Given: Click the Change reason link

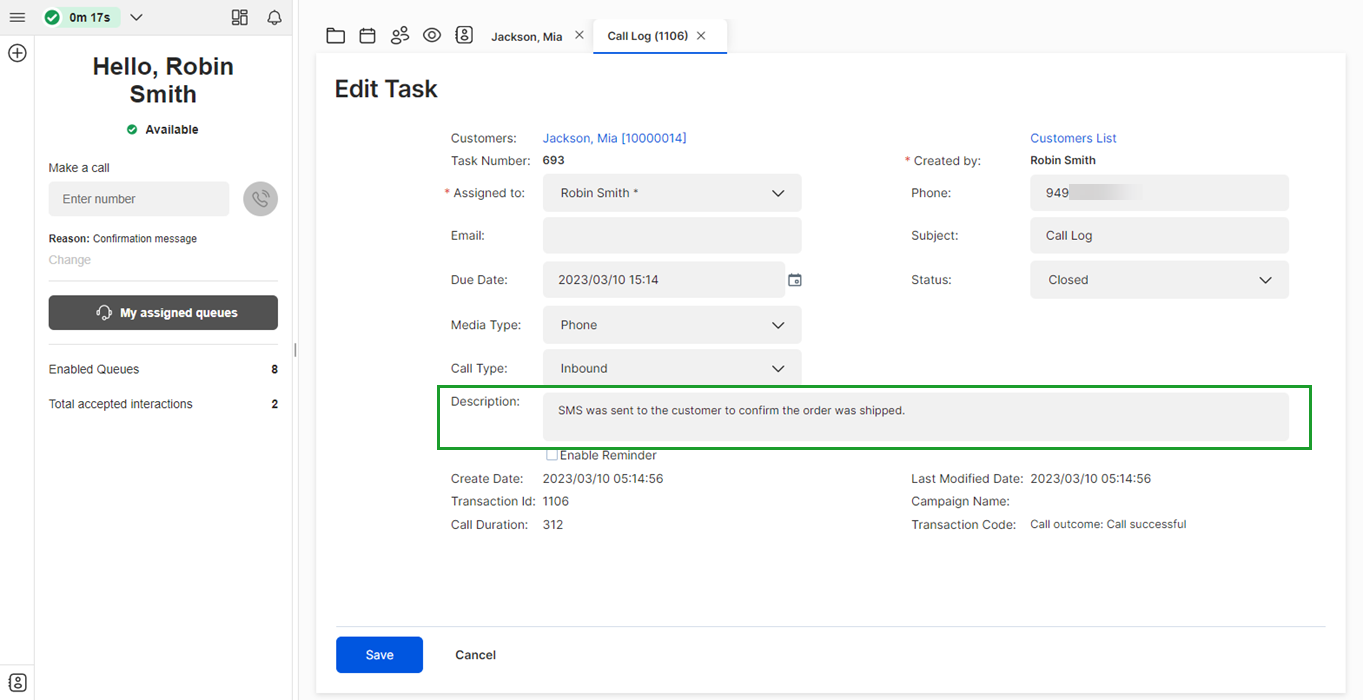Looking at the screenshot, I should point(70,260).
